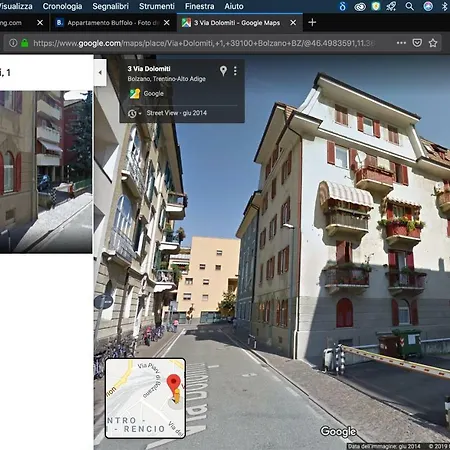Open the page actions three-dot menu

[401, 43]
